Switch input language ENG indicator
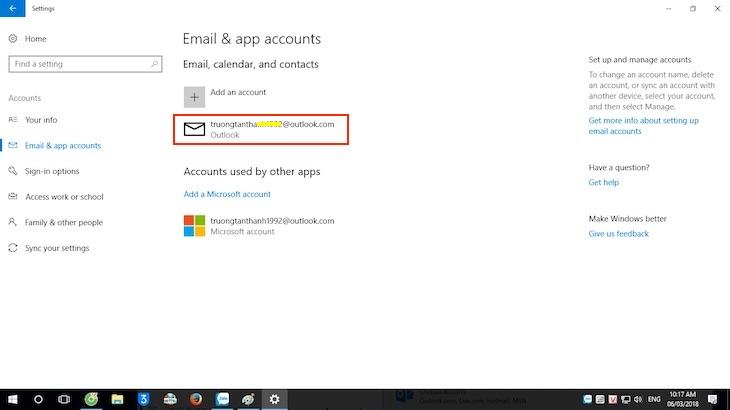Image resolution: width=730 pixels, height=410 pixels. pyautogui.click(x=654, y=399)
